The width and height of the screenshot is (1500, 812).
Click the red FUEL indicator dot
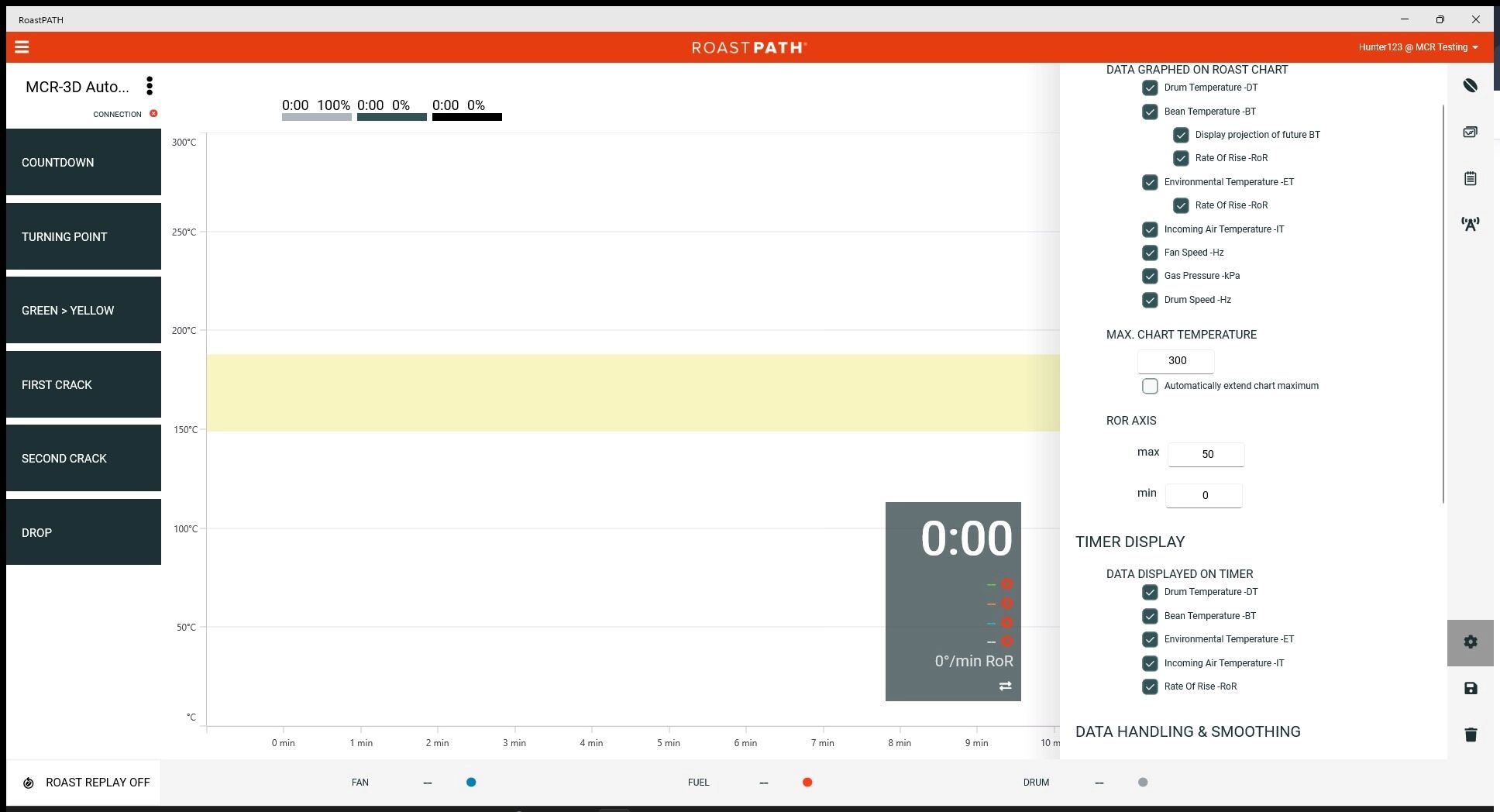pyautogui.click(x=807, y=783)
